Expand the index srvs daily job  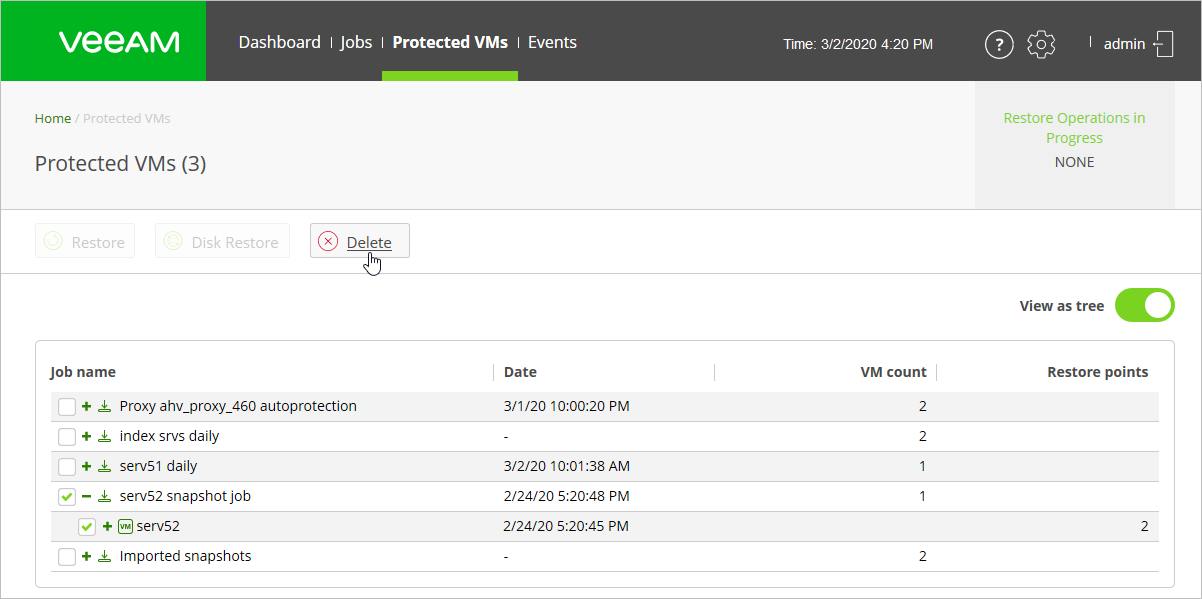pos(87,436)
